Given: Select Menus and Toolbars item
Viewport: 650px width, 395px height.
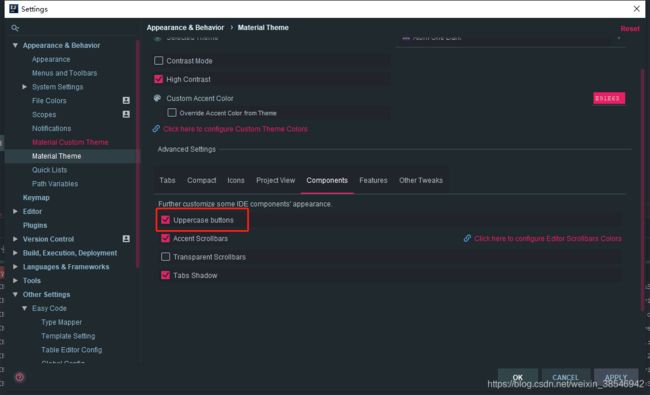Looking at the screenshot, I should [64, 73].
